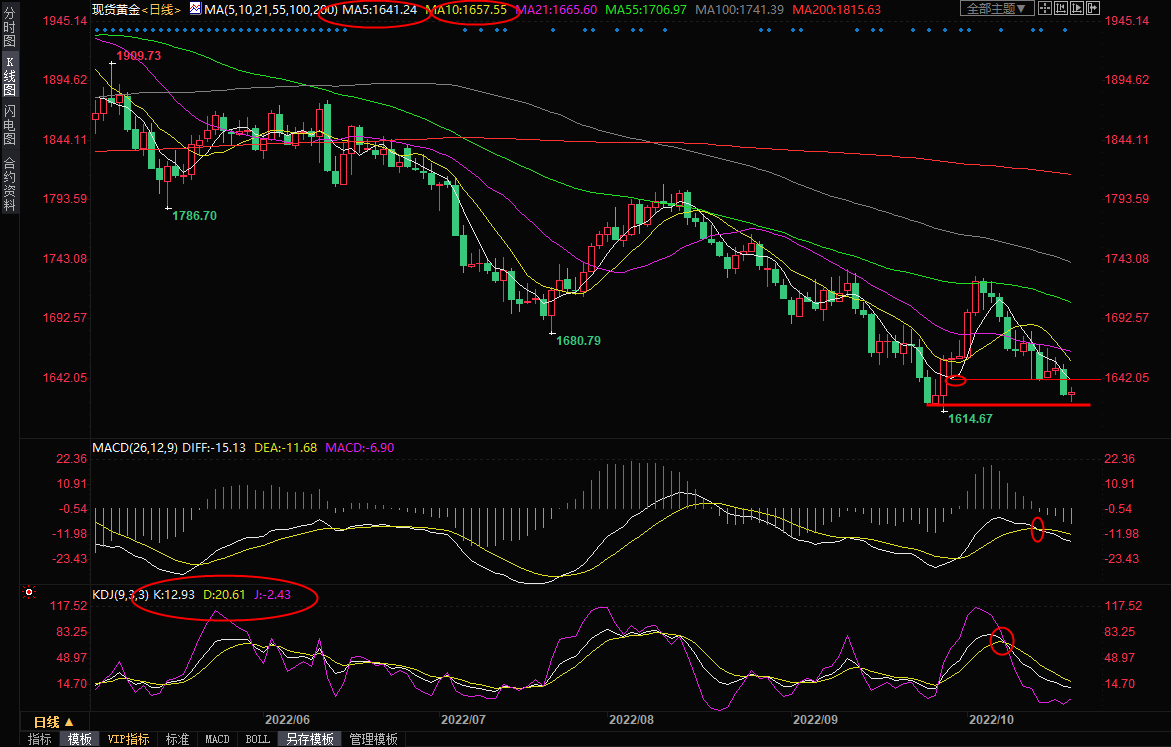The width and height of the screenshot is (1171, 747).
Task: Switch to the 分时图 side tab
Action: click(9, 33)
